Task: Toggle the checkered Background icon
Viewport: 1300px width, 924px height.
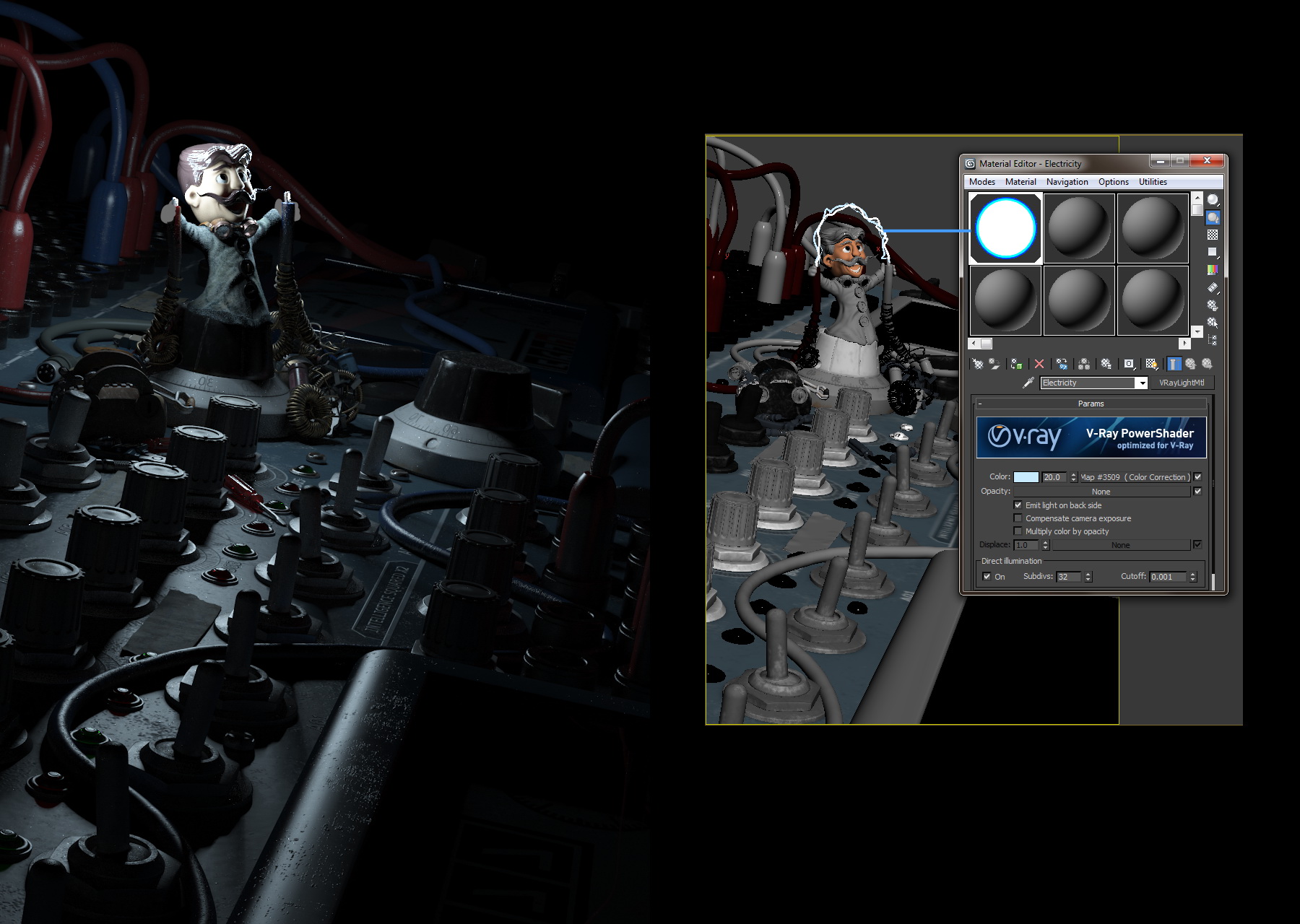Action: click(1213, 235)
